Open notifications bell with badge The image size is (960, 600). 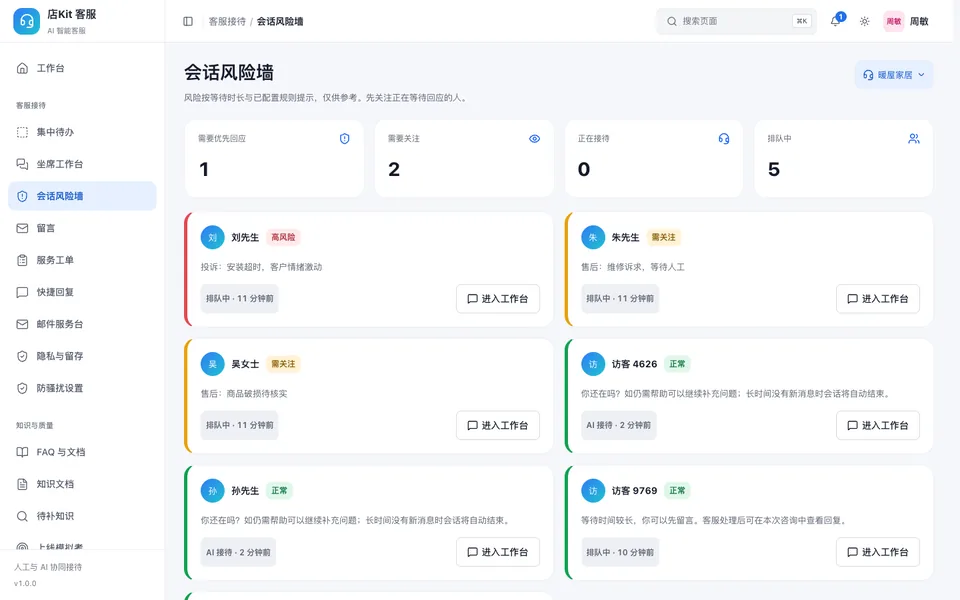[x=836, y=21]
